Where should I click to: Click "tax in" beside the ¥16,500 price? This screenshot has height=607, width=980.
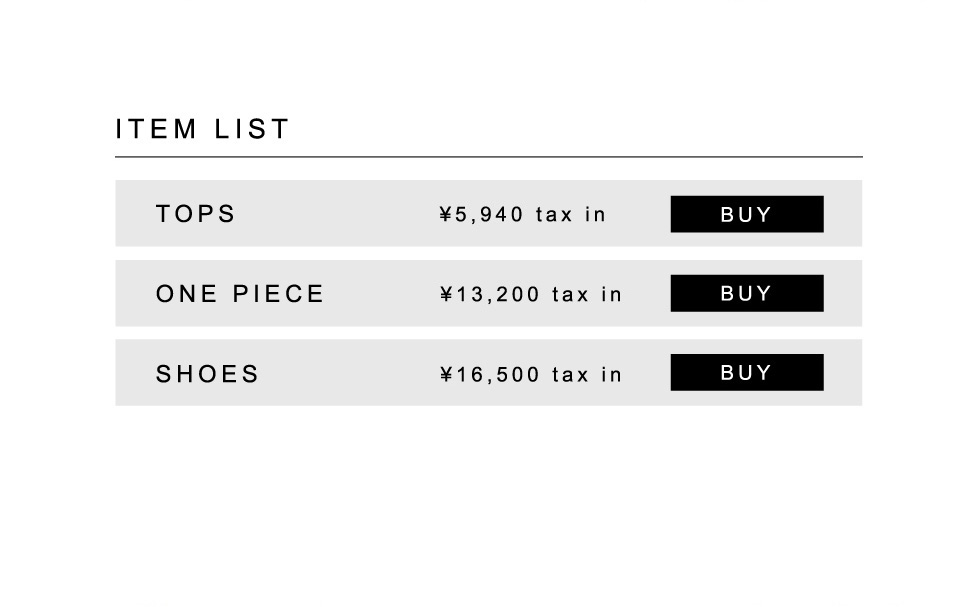point(587,375)
